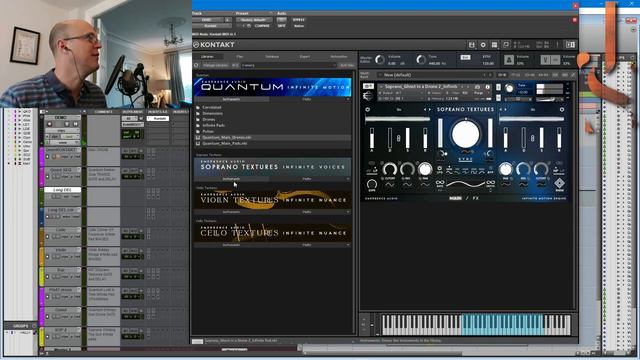The width and height of the screenshot is (640, 360).
Task: Open Instruments tab under Violin Textures library
Action: (231, 212)
